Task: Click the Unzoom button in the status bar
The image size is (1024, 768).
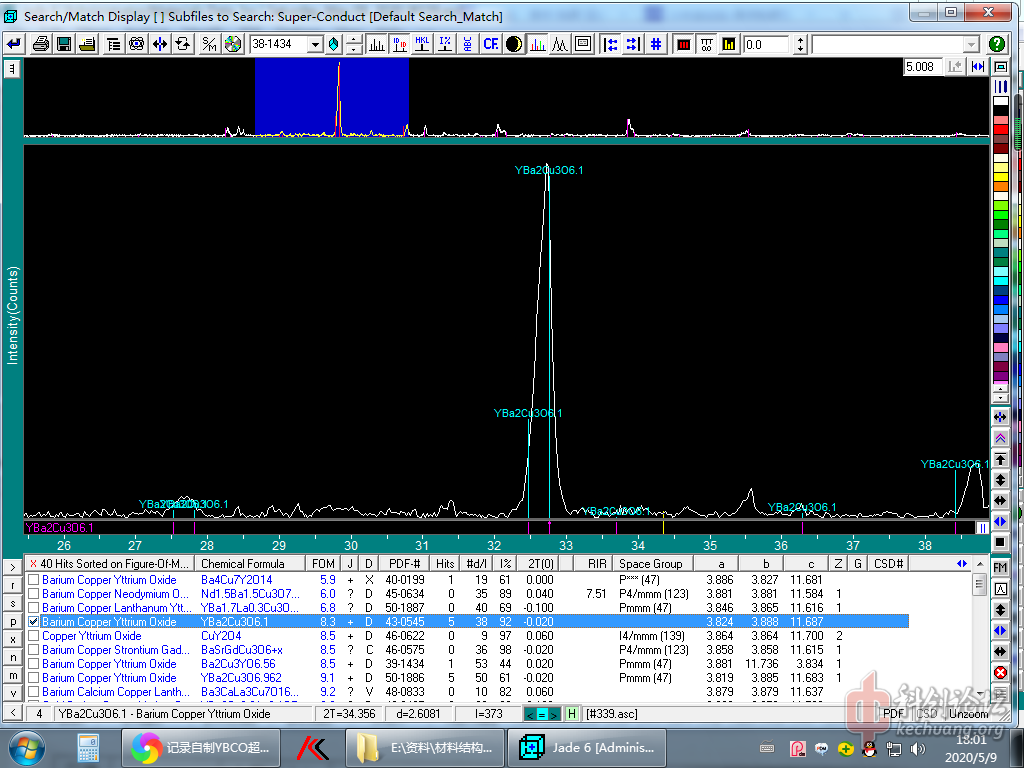Action: (x=968, y=713)
